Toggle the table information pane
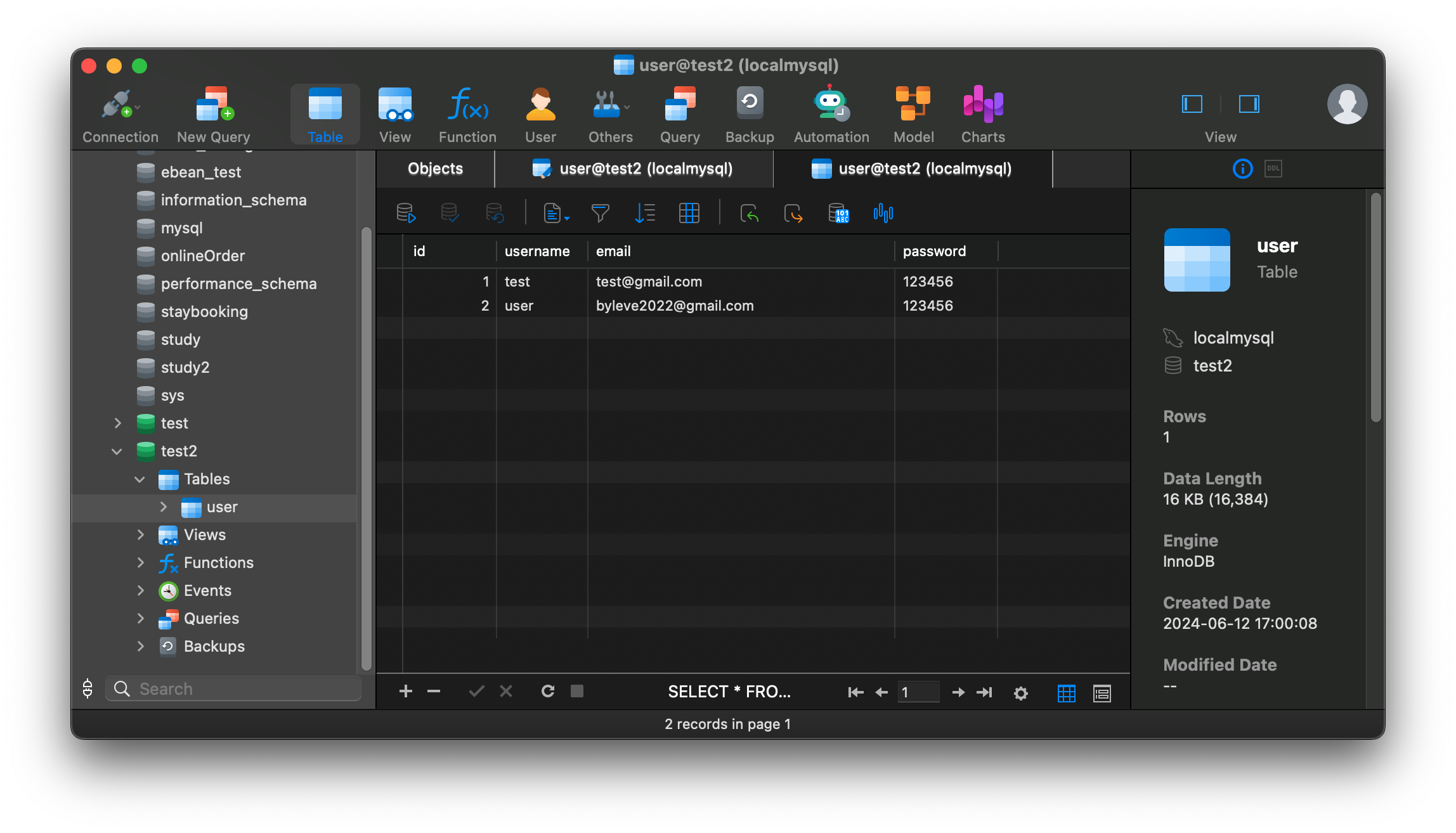Image resolution: width=1456 pixels, height=833 pixels. [1242, 169]
